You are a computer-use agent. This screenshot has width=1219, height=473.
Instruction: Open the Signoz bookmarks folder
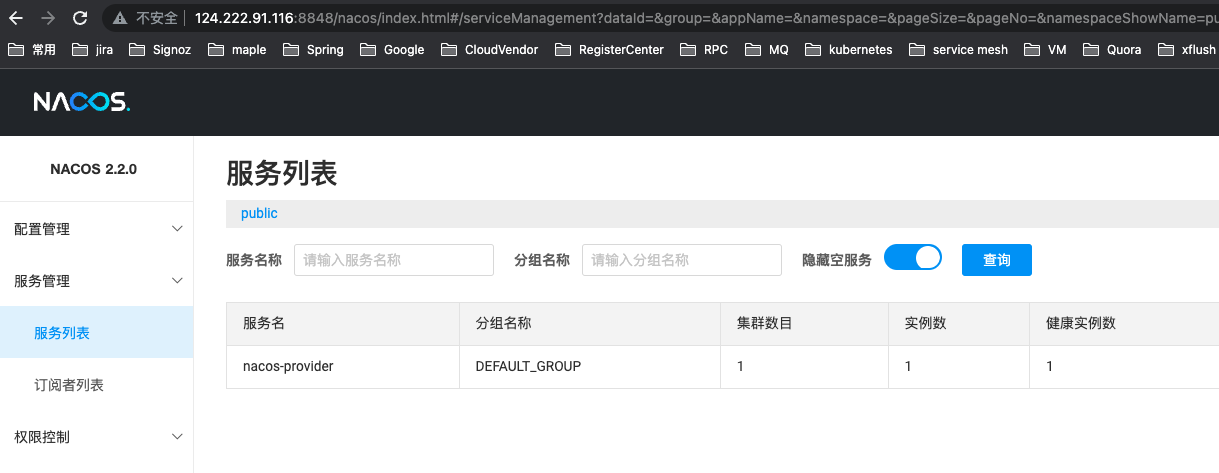click(x=160, y=49)
